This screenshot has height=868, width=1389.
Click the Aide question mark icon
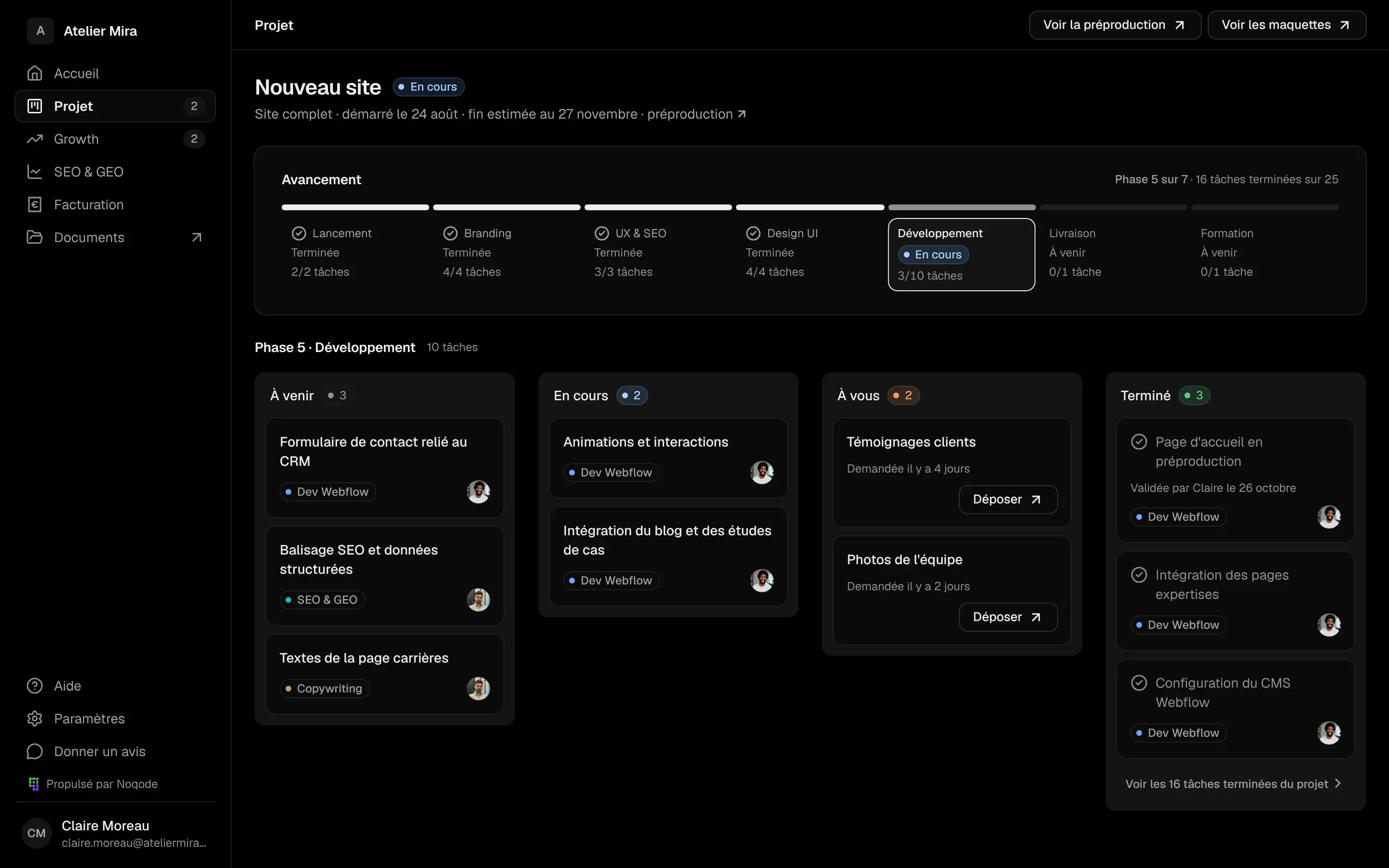[x=35, y=686]
